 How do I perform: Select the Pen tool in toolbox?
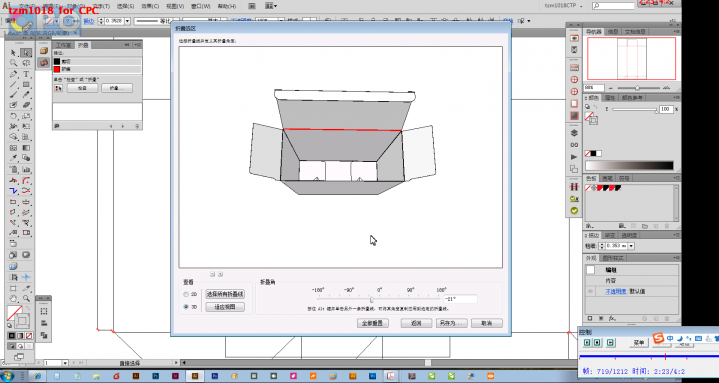click(x=13, y=74)
